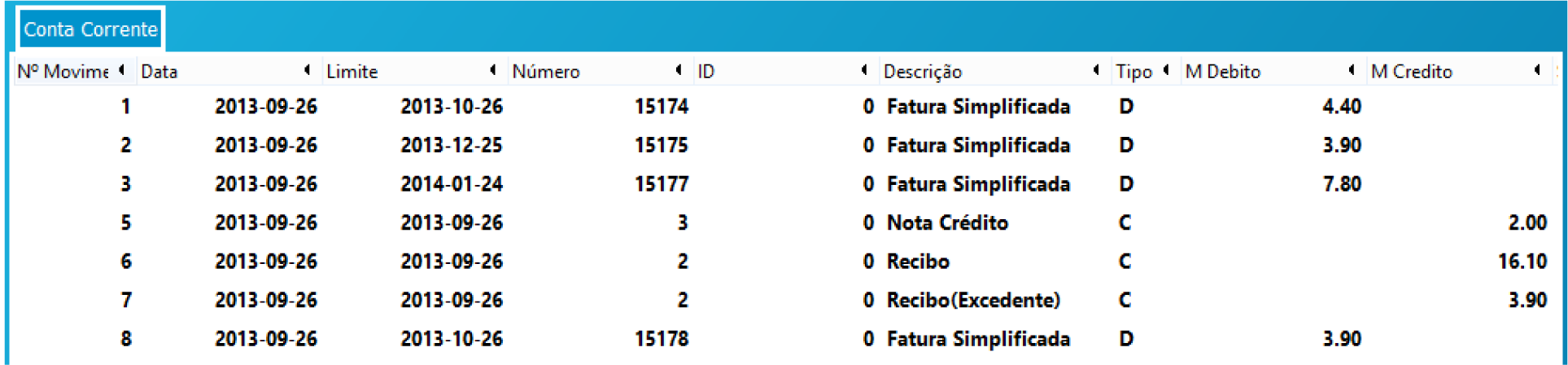Open the ID column filter arrow
The height and width of the screenshot is (365, 1568).
pos(863,70)
